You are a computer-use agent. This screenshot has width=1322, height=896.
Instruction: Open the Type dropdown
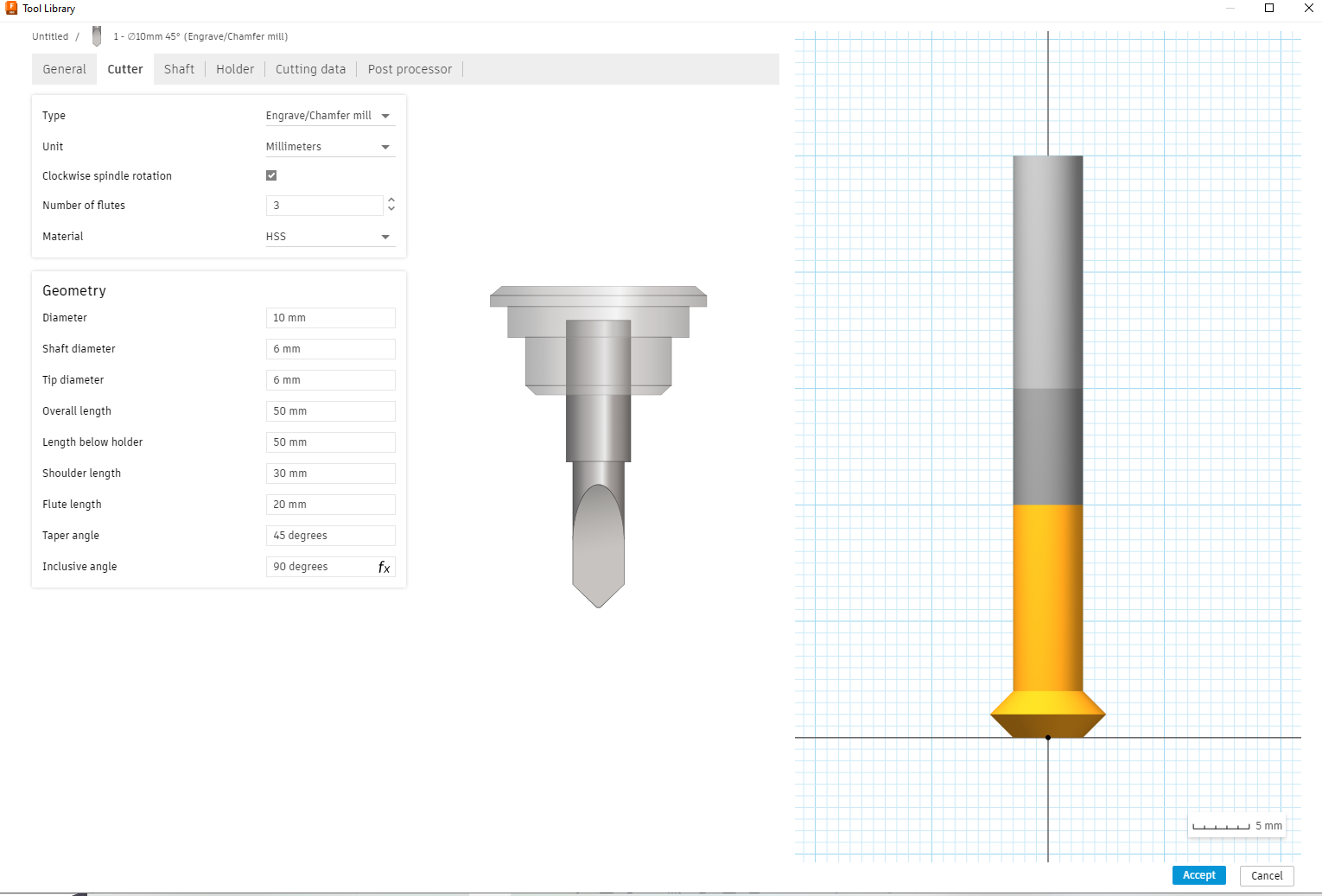coord(330,116)
